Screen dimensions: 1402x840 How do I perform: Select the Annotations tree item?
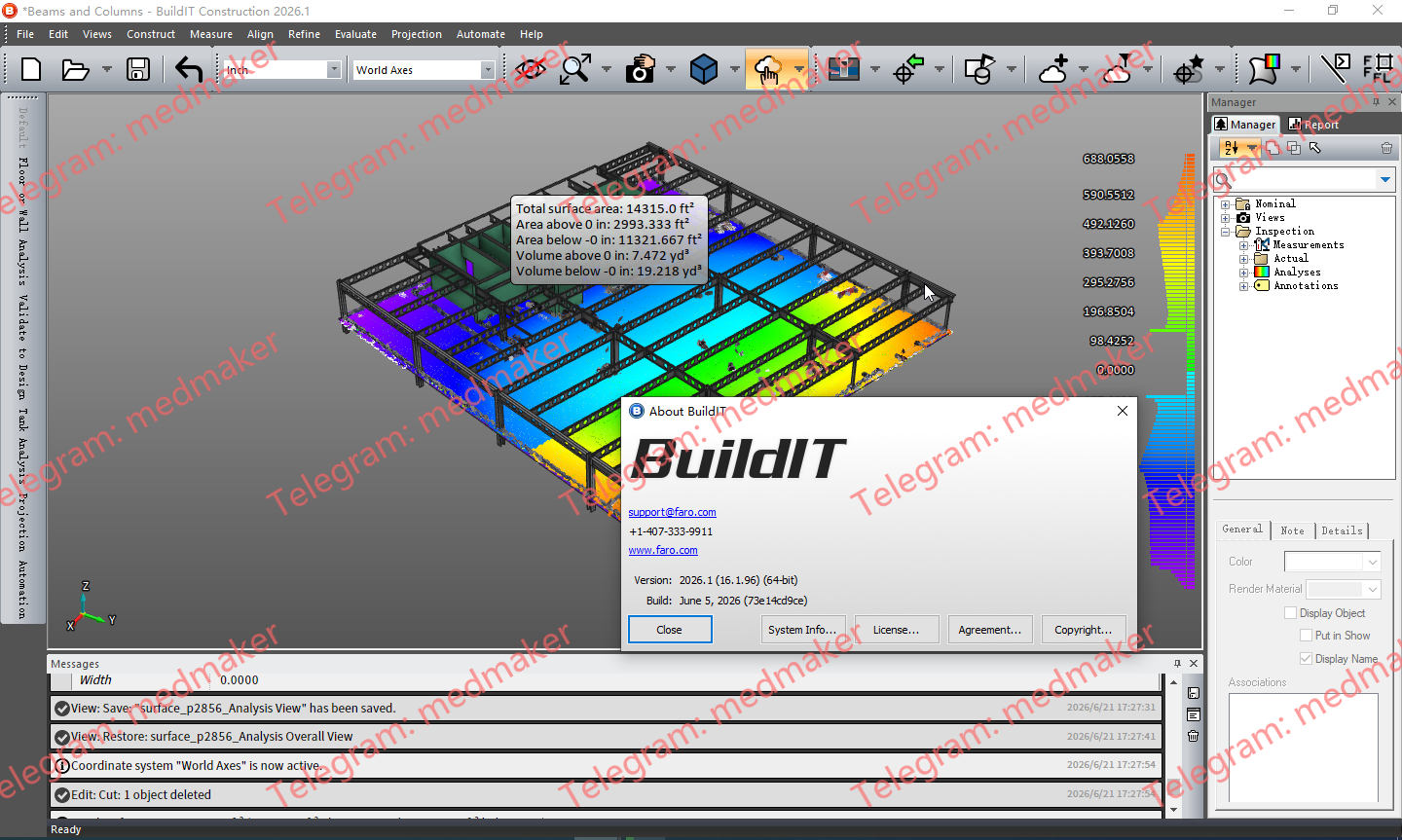pyautogui.click(x=1306, y=286)
